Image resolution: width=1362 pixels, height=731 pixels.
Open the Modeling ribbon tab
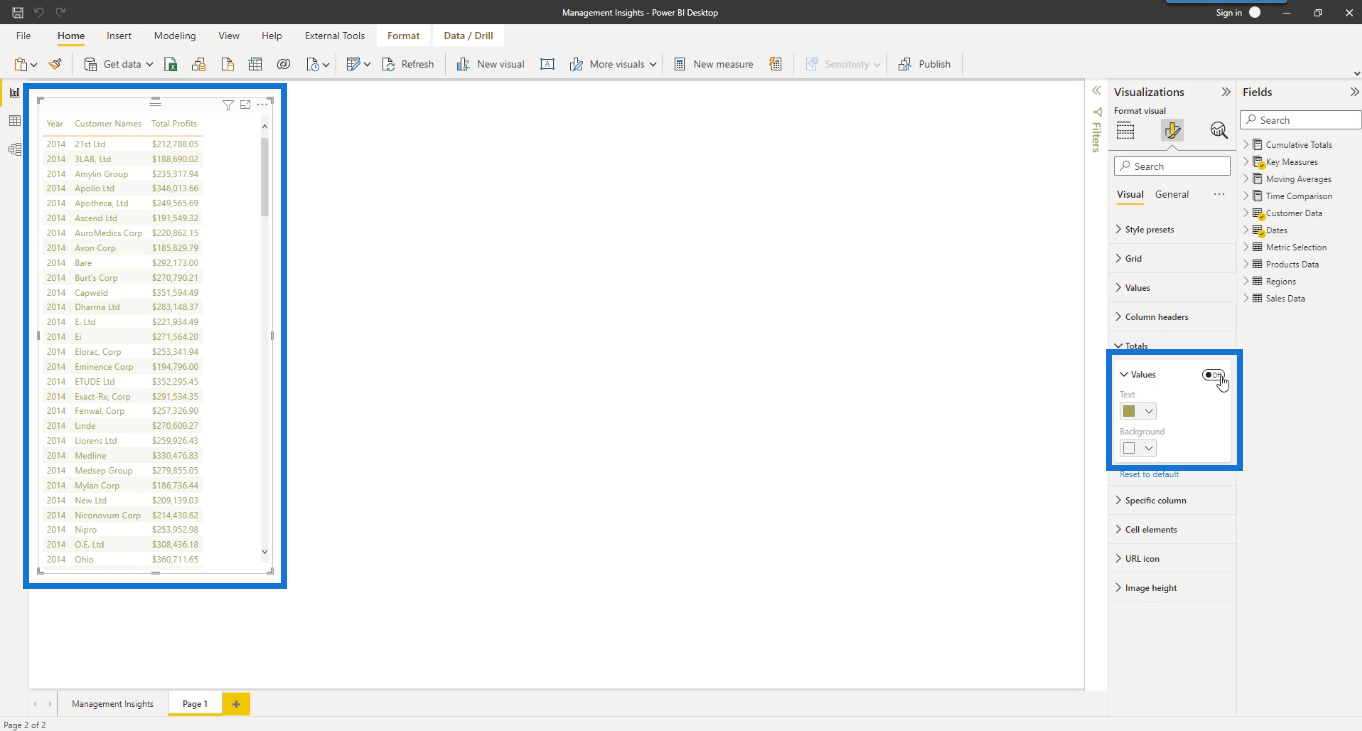[x=175, y=36]
